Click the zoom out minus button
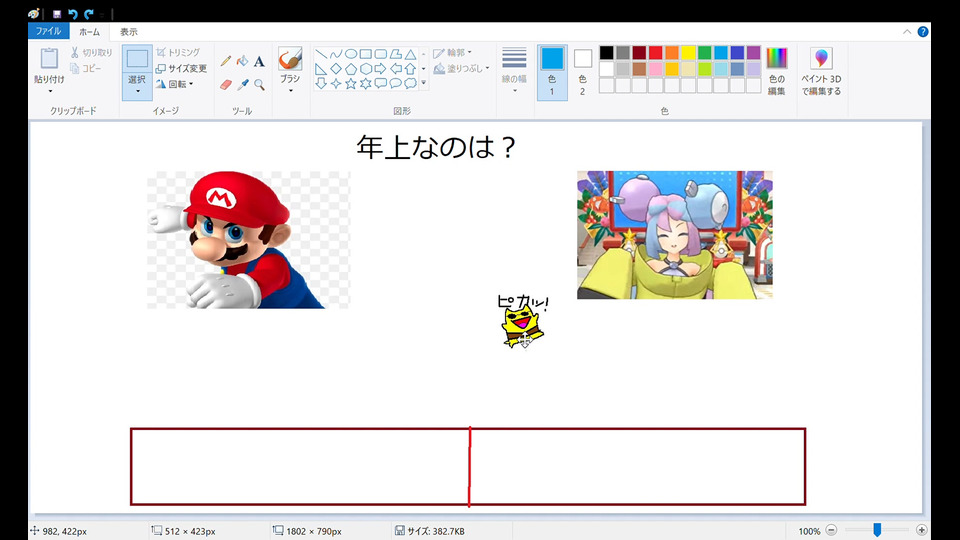 click(x=831, y=530)
